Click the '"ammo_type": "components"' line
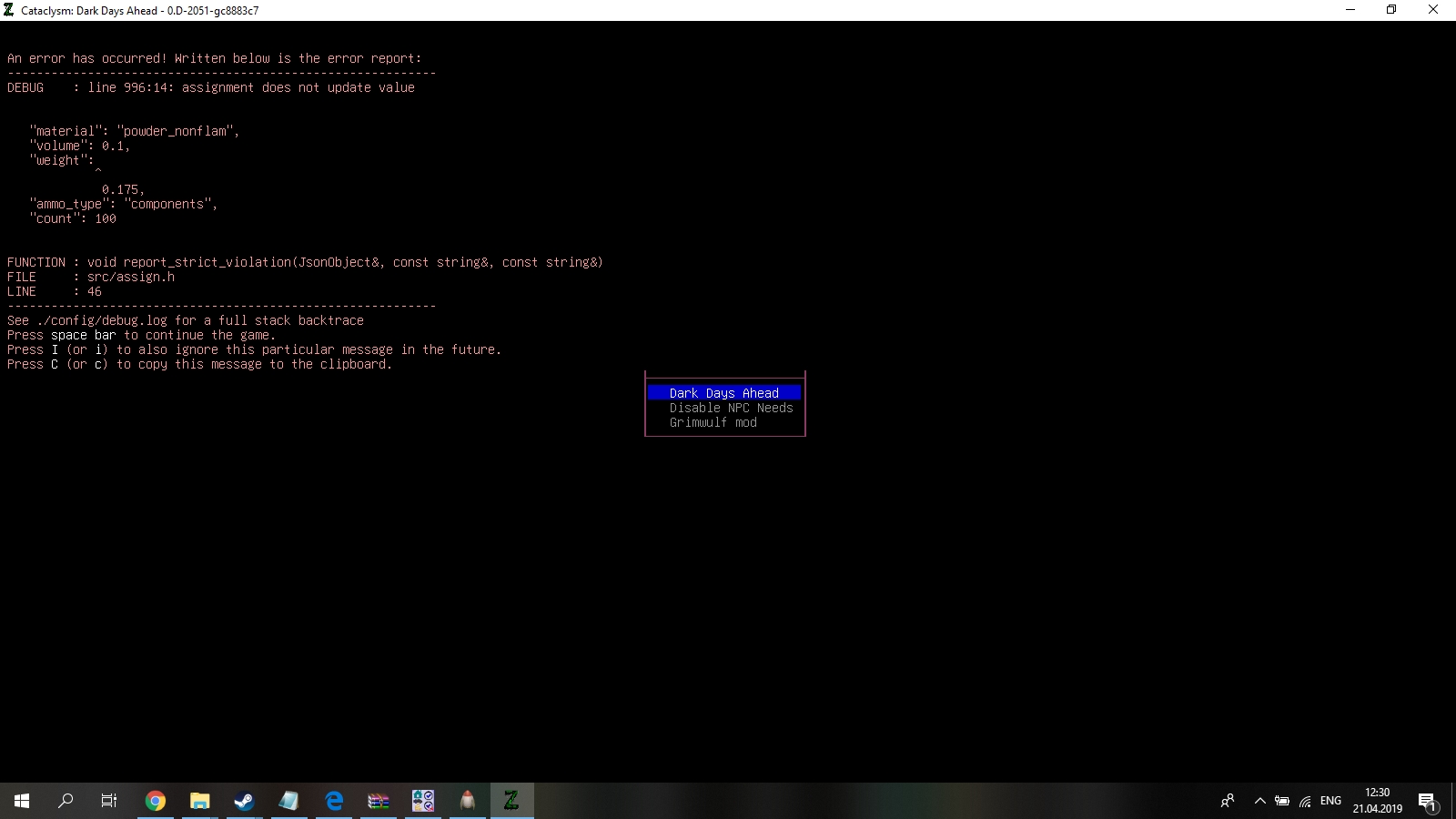This screenshot has width=1456, height=819. 124,204
